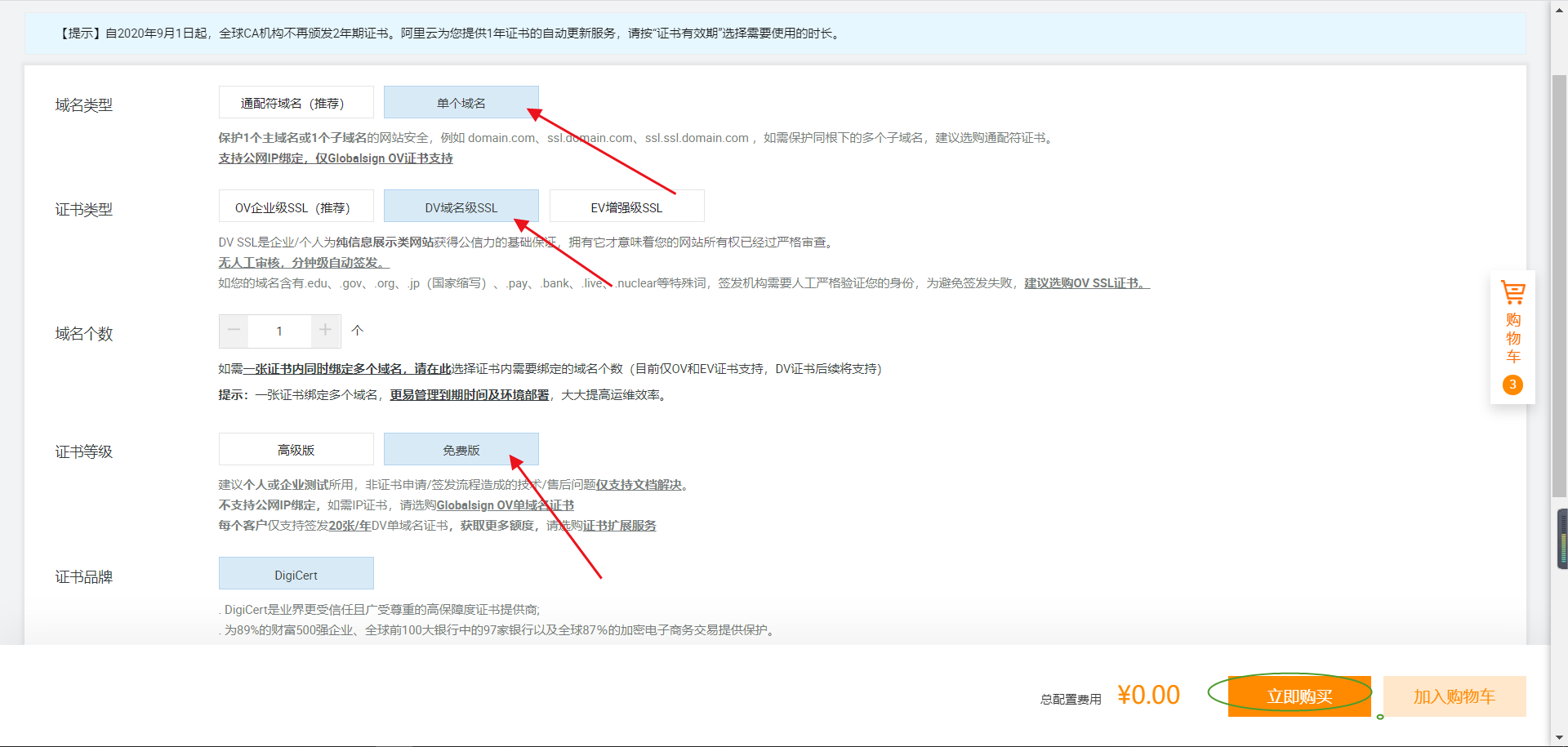Choose EV增强级SSL certificate type
1568x747 pixels.
(x=626, y=207)
